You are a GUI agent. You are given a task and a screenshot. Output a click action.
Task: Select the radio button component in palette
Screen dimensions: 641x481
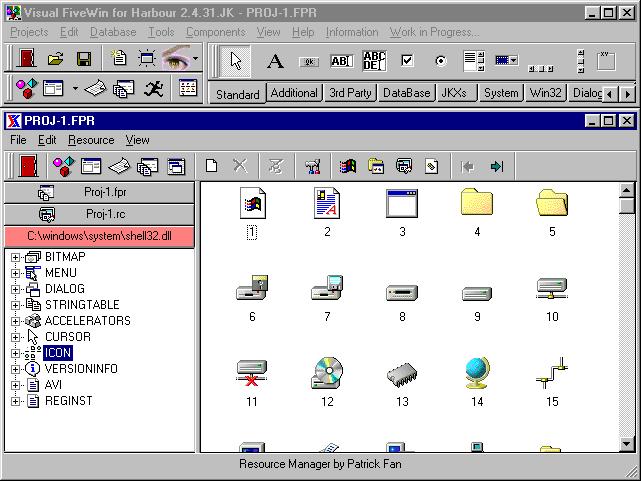[440, 61]
